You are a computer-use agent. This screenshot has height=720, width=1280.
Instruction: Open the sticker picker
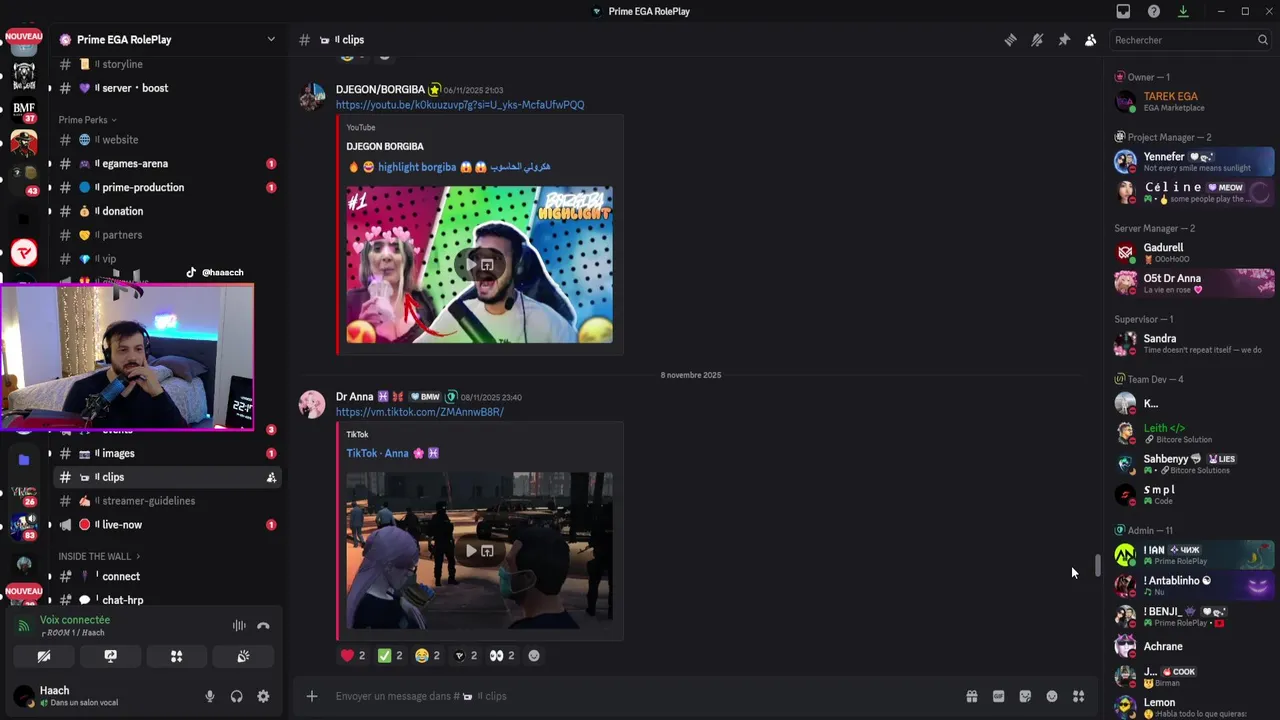1025,696
